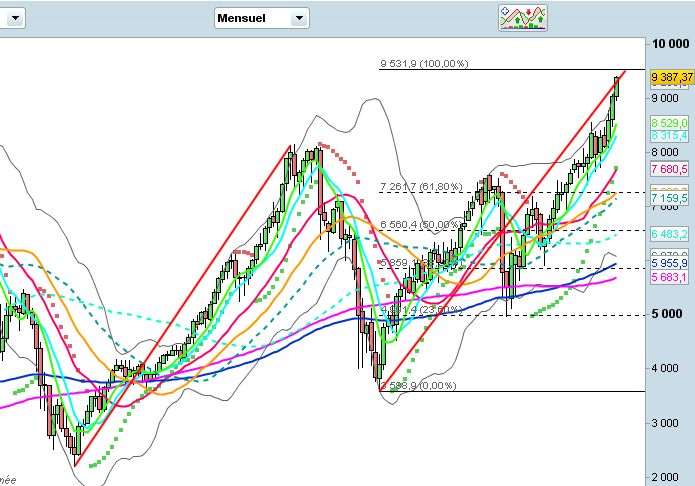This screenshot has width=695, height=486.
Task: Expand the partially visible leftmost toolbar dropdown arrow
Action: point(16,18)
